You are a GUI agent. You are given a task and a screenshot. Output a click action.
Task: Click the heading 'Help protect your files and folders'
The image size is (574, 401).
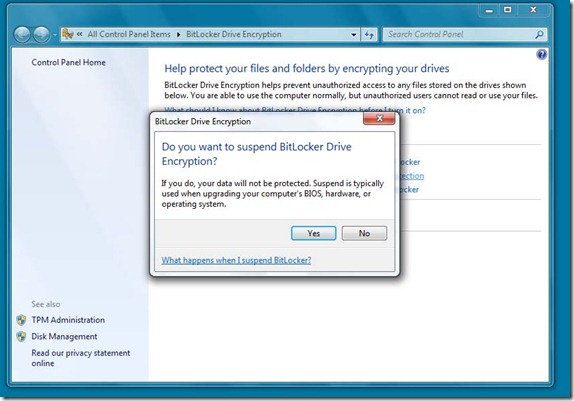point(307,68)
